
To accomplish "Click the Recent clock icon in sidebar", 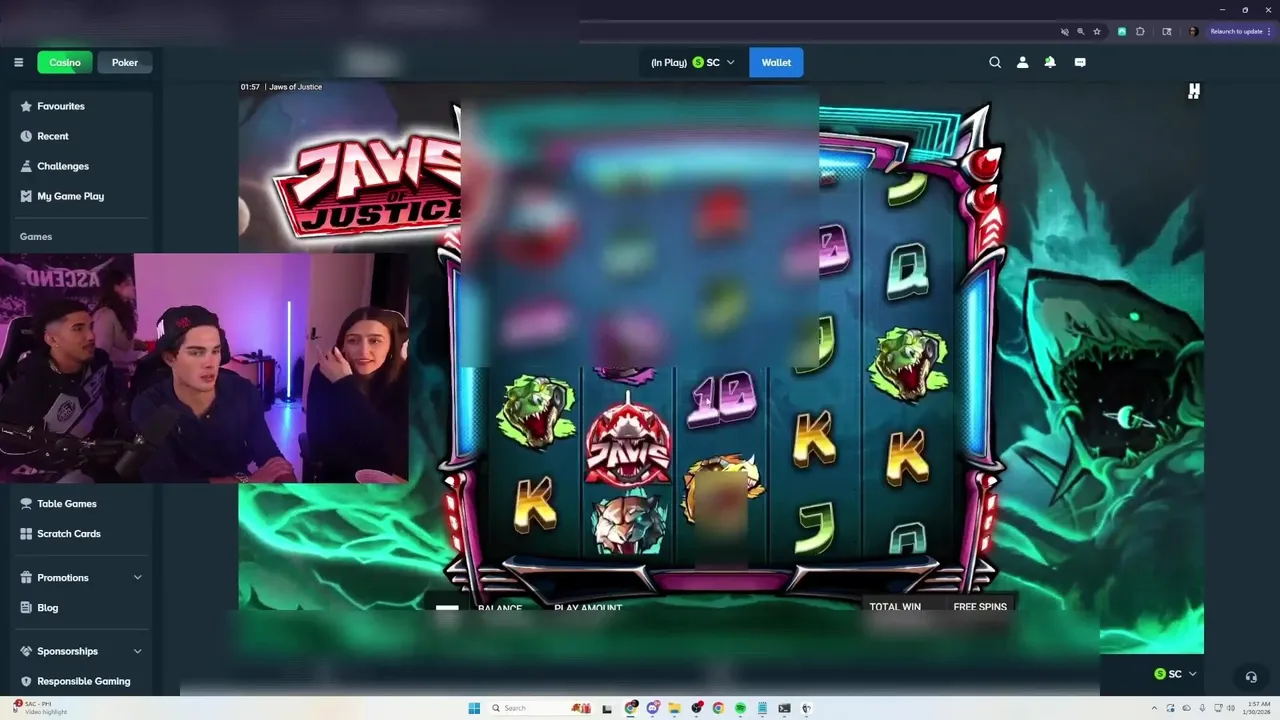I will [26, 136].
